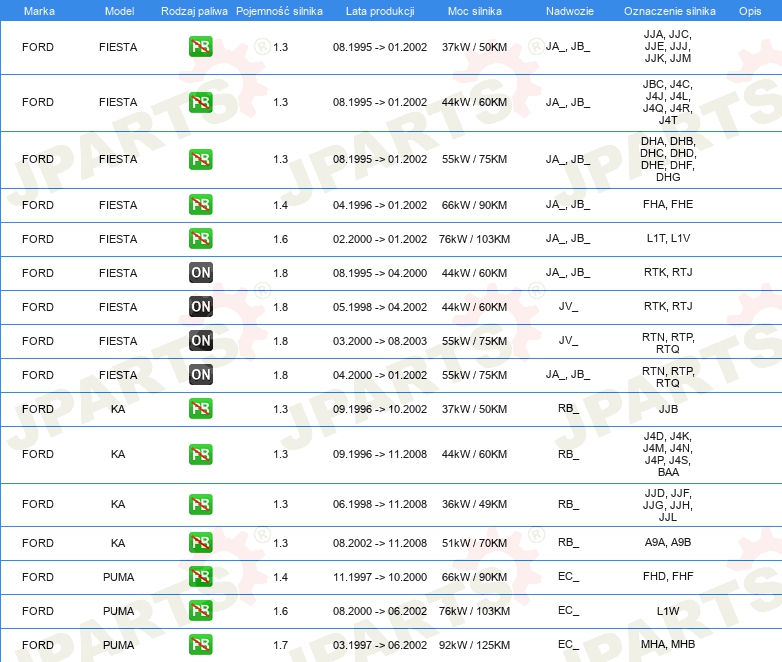Select engine codes J4D, J4K, J4M cell

(x=668, y=454)
